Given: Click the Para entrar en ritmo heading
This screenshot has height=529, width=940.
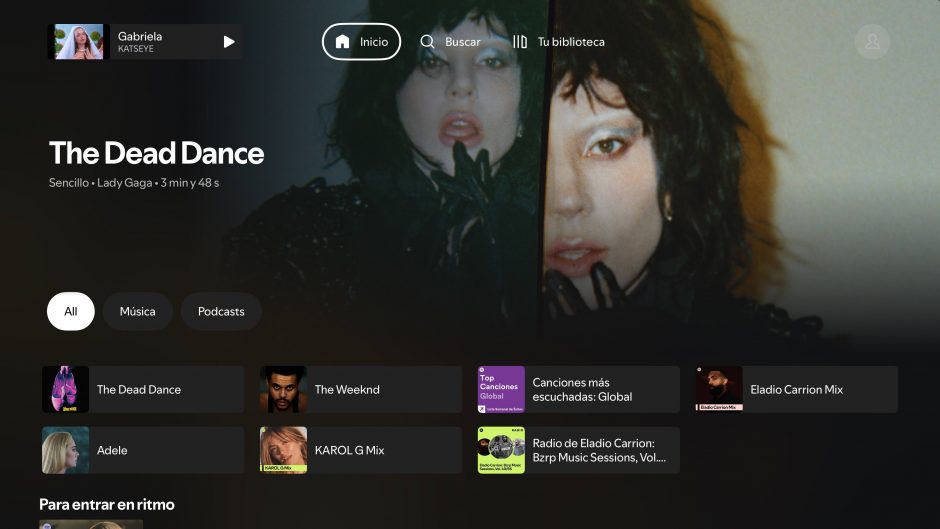Looking at the screenshot, I should pos(107,504).
